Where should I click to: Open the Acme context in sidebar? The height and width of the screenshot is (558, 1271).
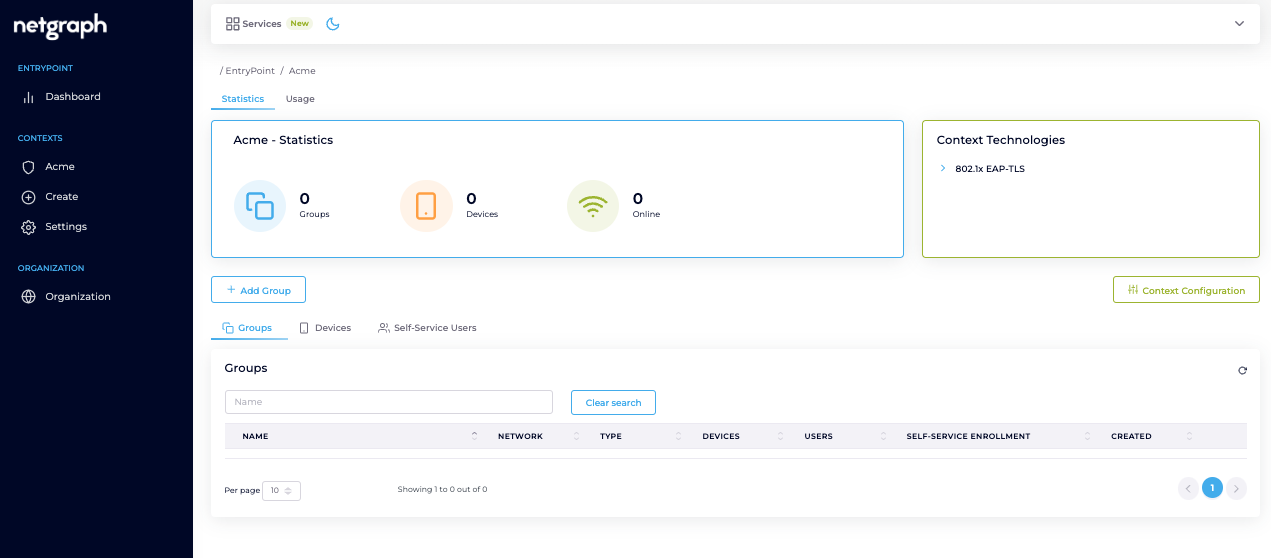point(59,167)
